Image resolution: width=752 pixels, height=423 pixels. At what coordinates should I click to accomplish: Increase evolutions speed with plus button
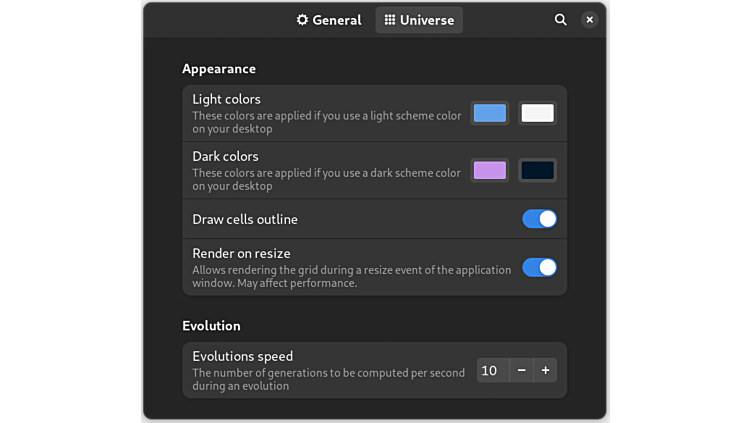coord(545,370)
